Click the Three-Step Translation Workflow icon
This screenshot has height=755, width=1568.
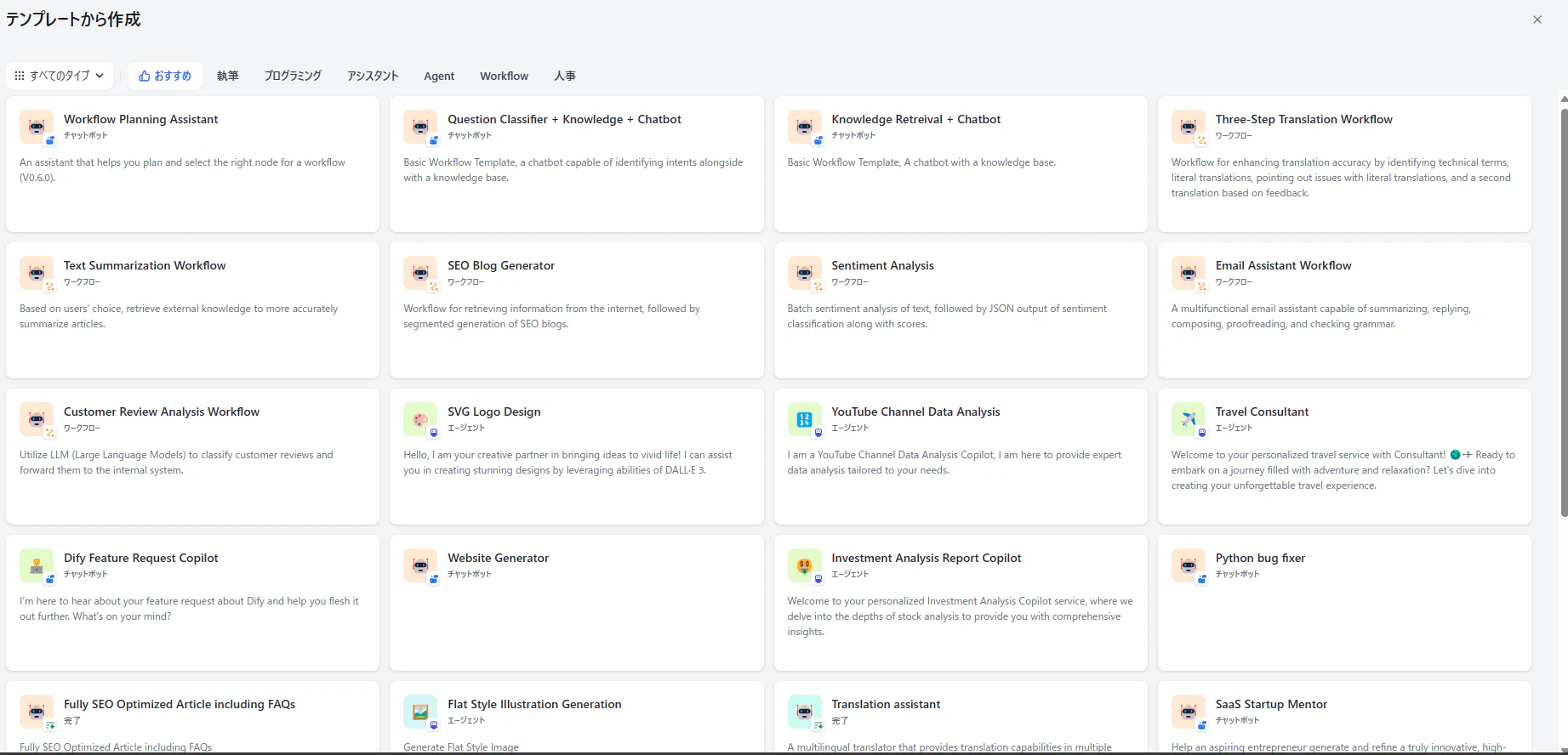[x=1189, y=128]
